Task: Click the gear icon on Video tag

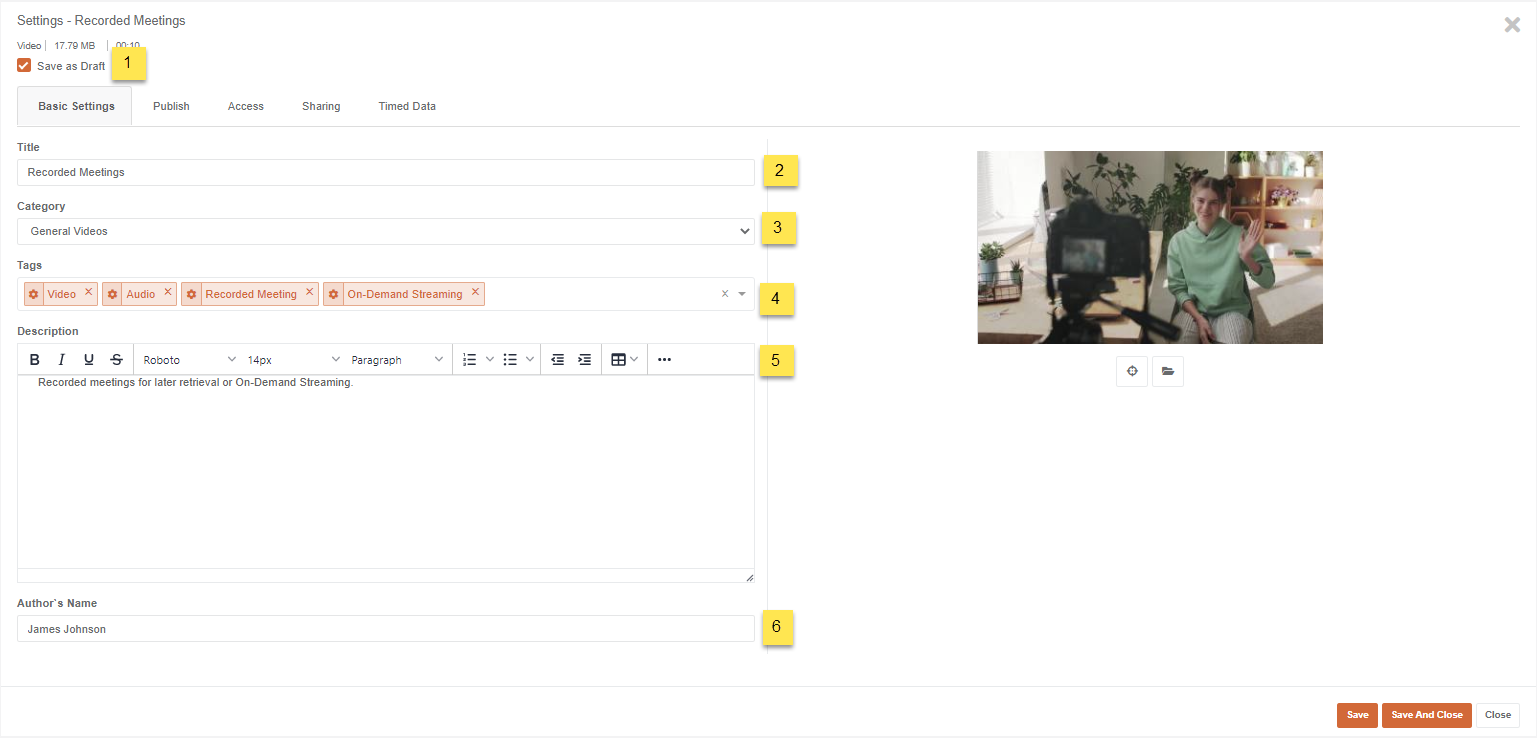Action: tap(34, 294)
